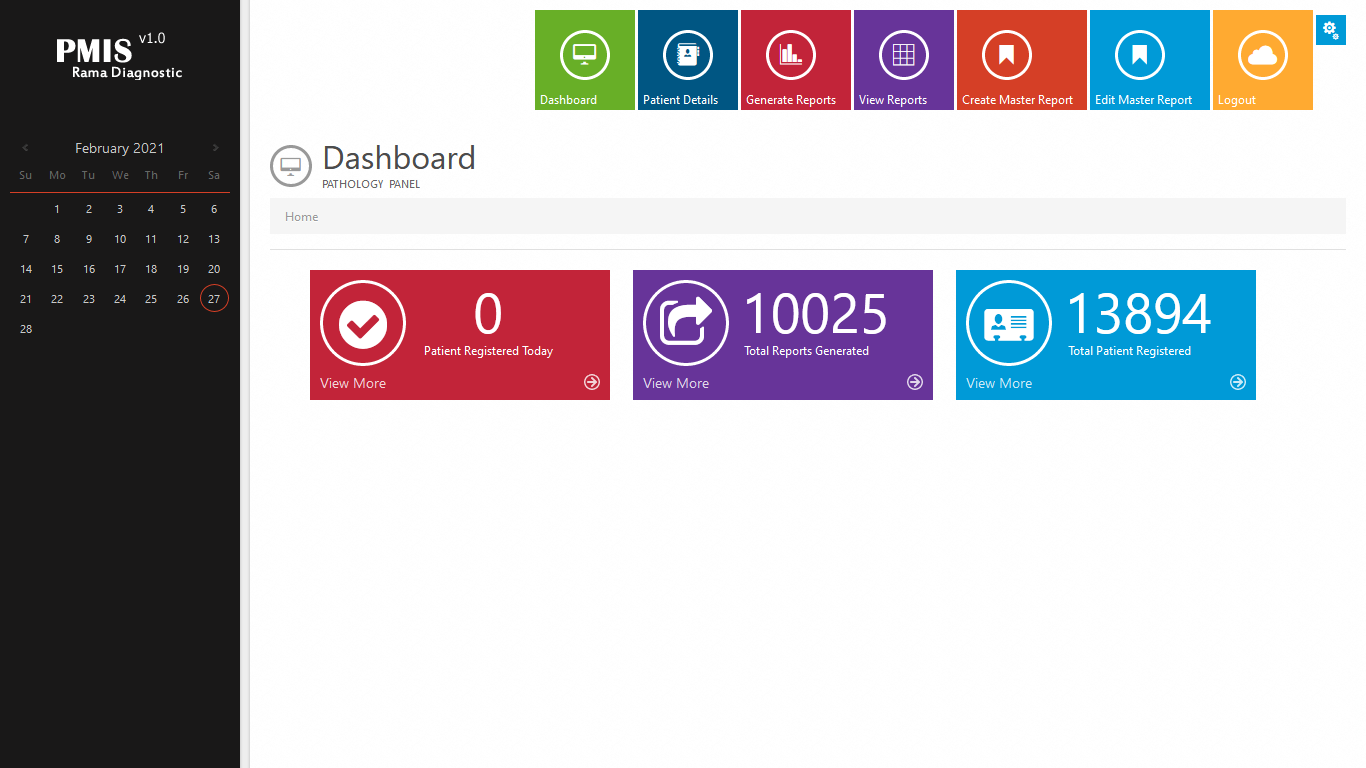The width and height of the screenshot is (1366, 768).
Task: Open Edit Master Report bookmark icon
Action: point(1140,55)
